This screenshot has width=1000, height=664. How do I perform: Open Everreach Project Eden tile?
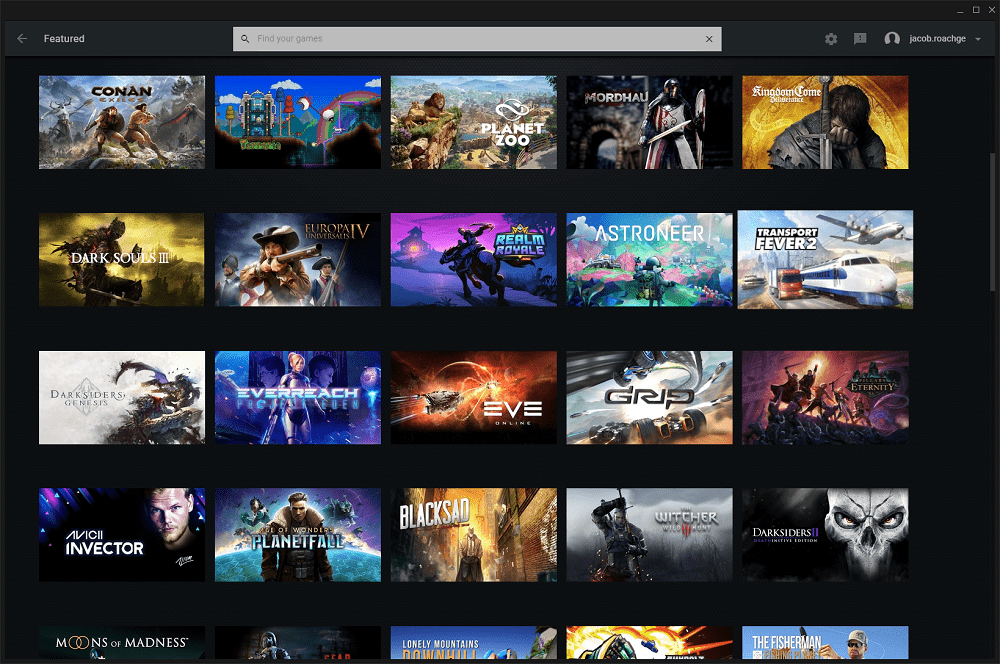point(298,397)
